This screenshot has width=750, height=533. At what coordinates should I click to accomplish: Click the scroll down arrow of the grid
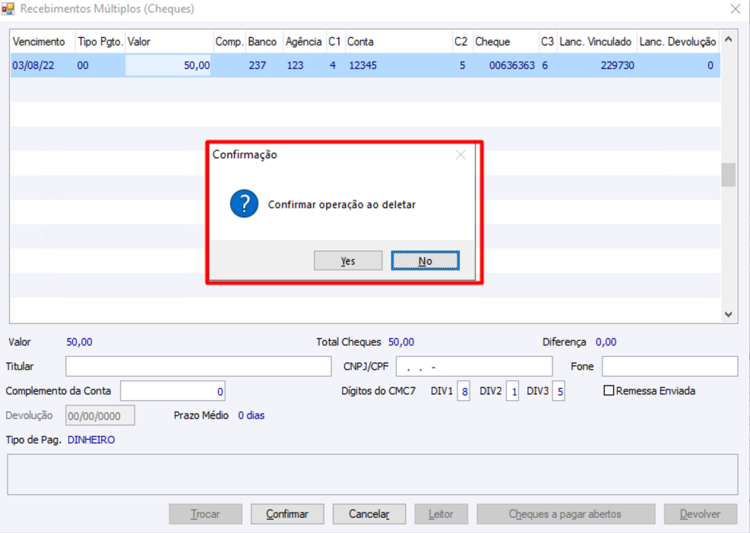(728, 314)
